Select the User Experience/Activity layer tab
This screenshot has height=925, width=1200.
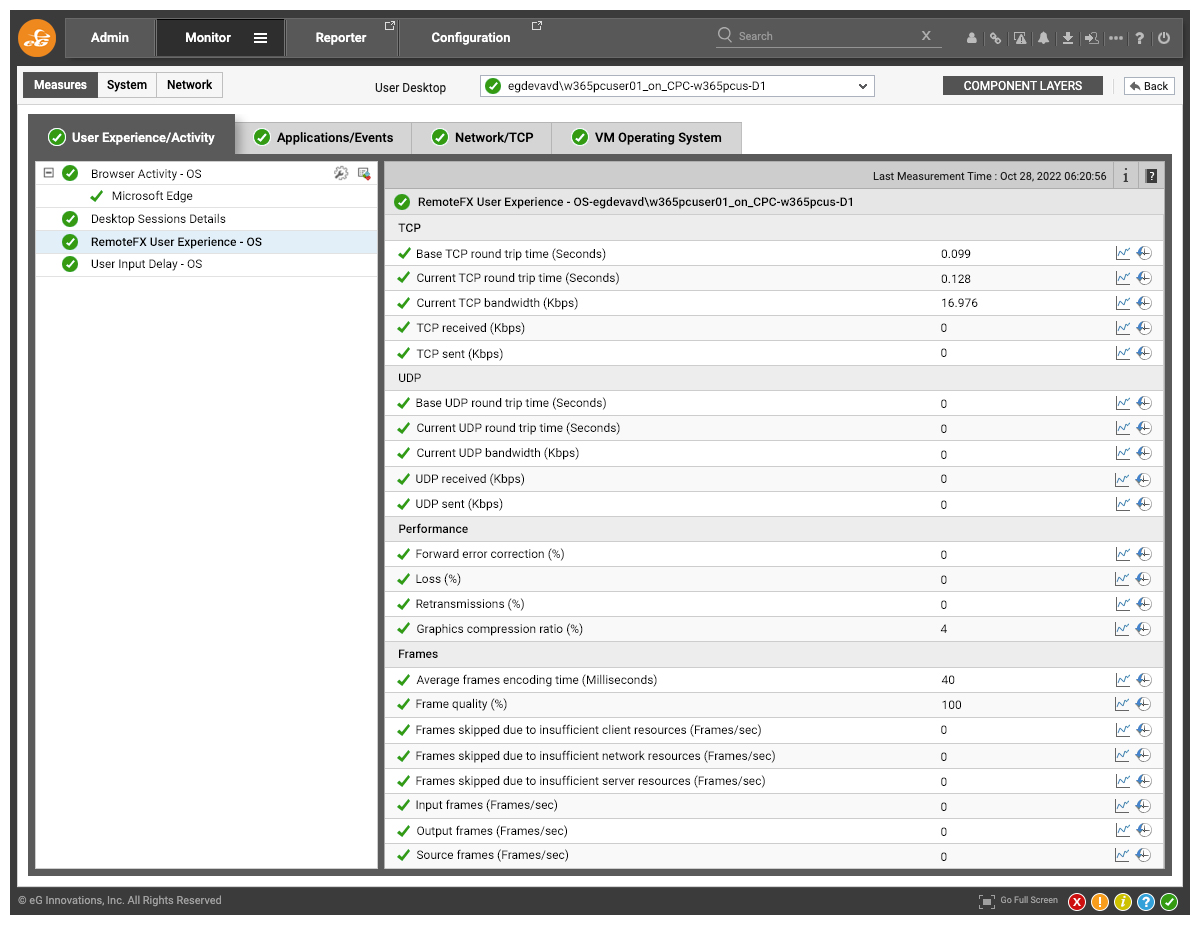click(131, 137)
